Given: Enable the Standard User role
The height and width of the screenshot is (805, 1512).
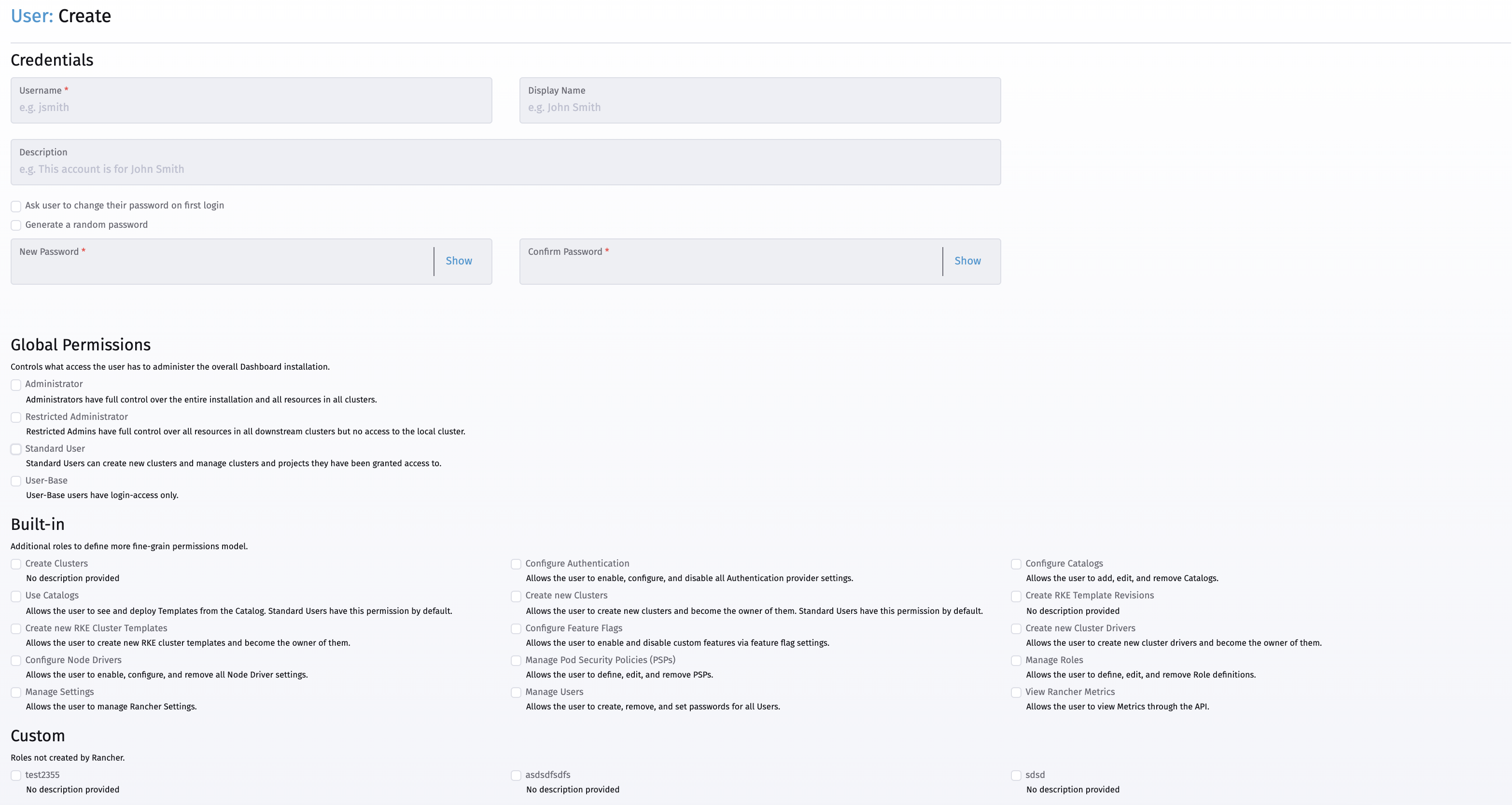Looking at the screenshot, I should (15, 449).
